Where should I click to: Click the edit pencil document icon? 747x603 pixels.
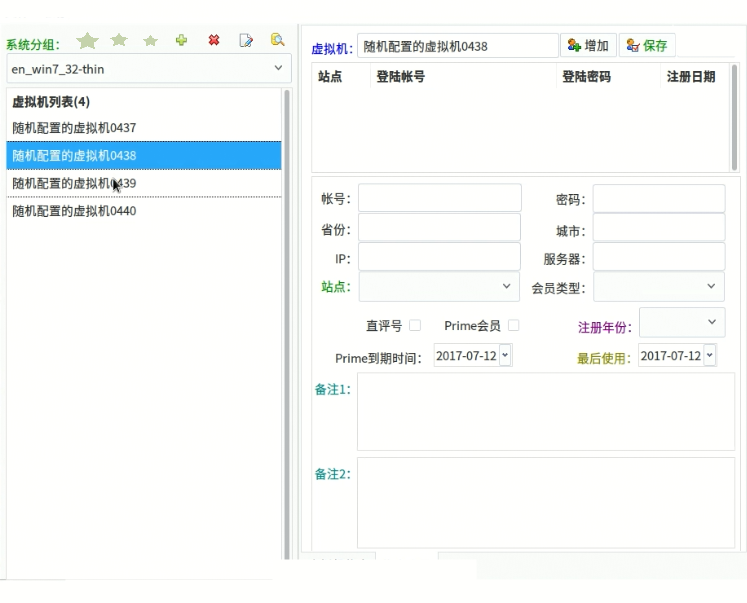(245, 41)
